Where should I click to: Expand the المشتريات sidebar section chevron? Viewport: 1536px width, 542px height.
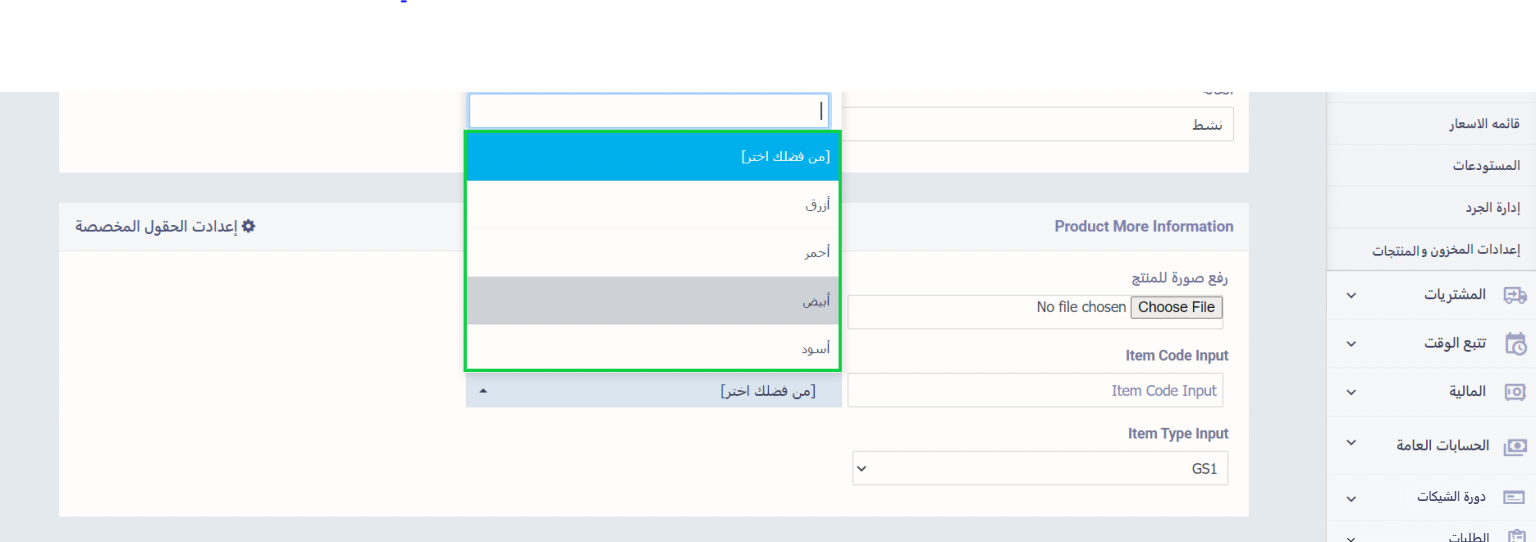click(1351, 296)
